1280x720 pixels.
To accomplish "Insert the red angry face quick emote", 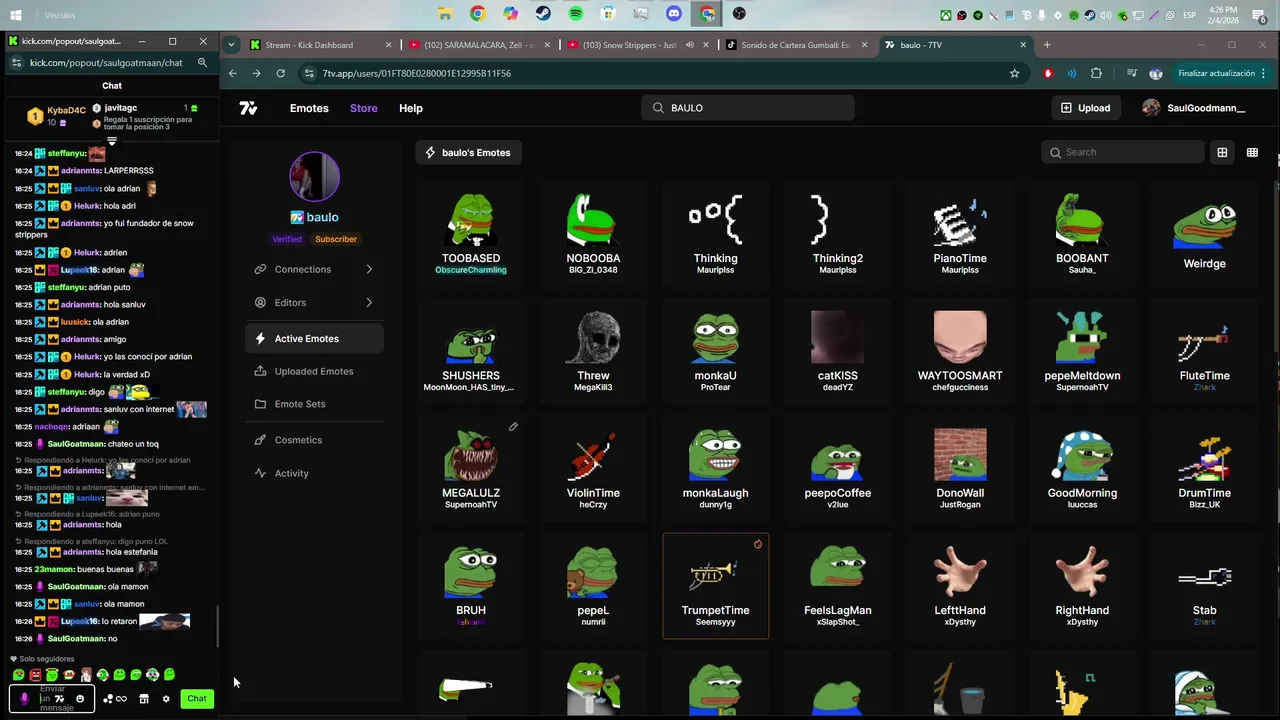I will tap(35, 675).
